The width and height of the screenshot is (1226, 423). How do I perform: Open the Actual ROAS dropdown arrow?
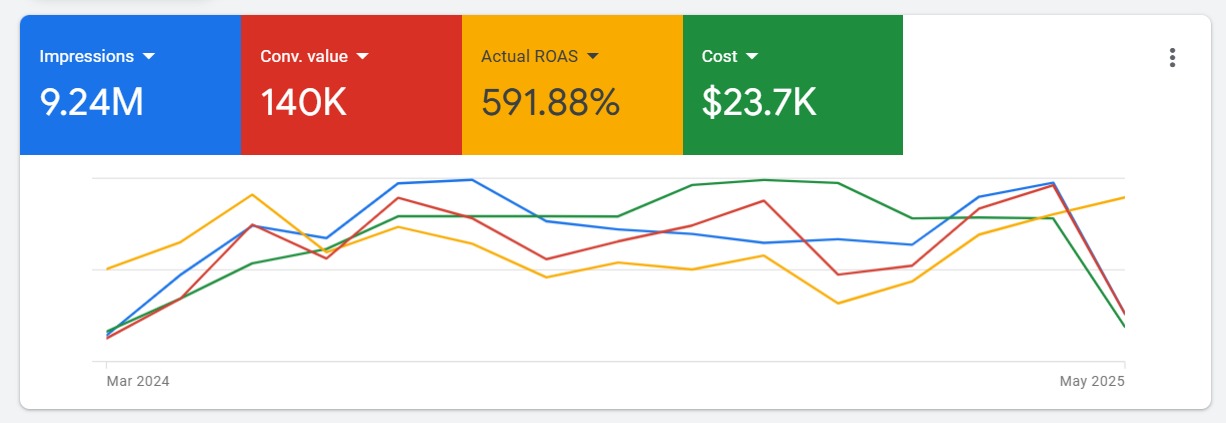tap(593, 57)
